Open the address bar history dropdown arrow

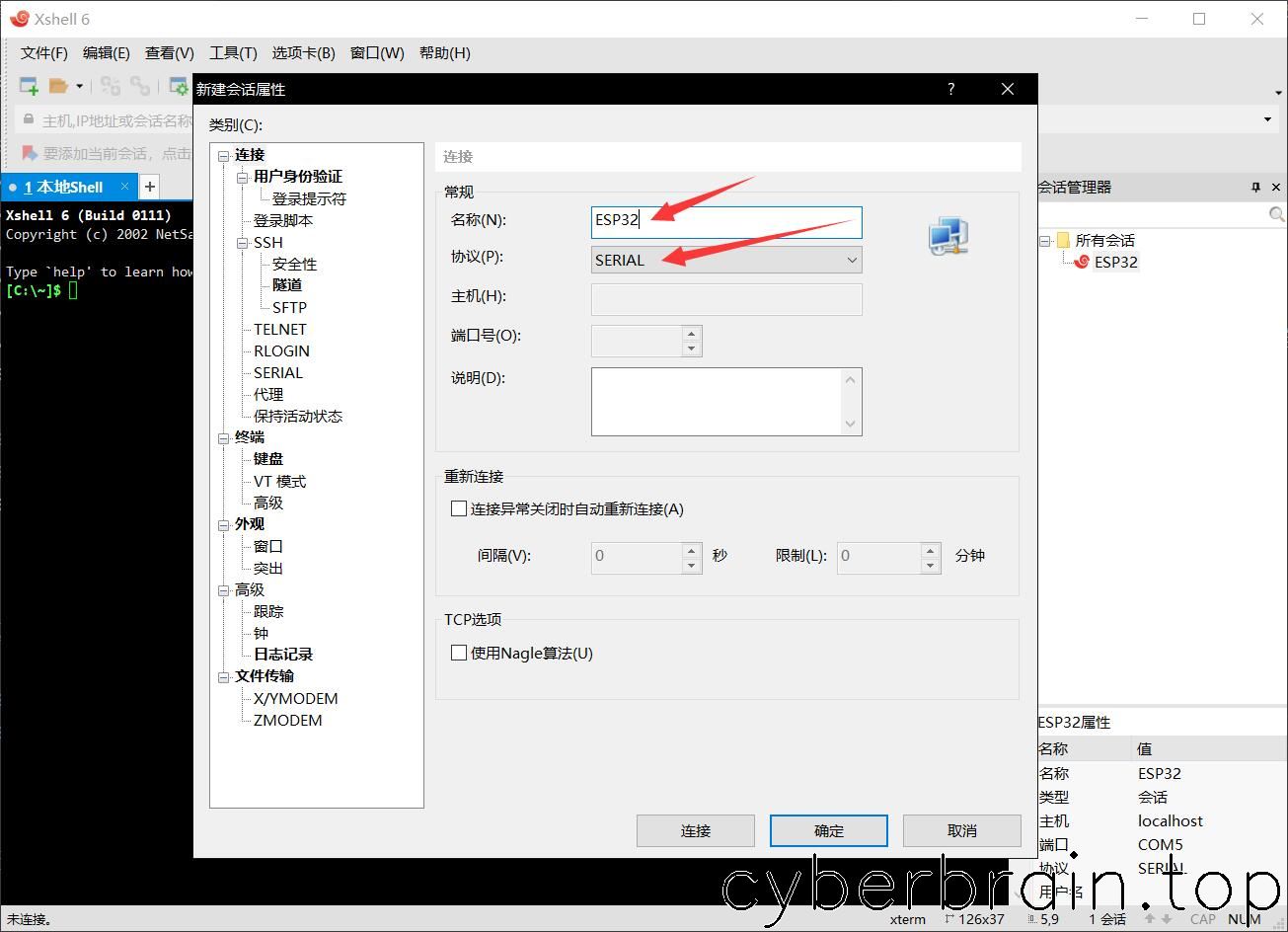pyautogui.click(x=1267, y=119)
